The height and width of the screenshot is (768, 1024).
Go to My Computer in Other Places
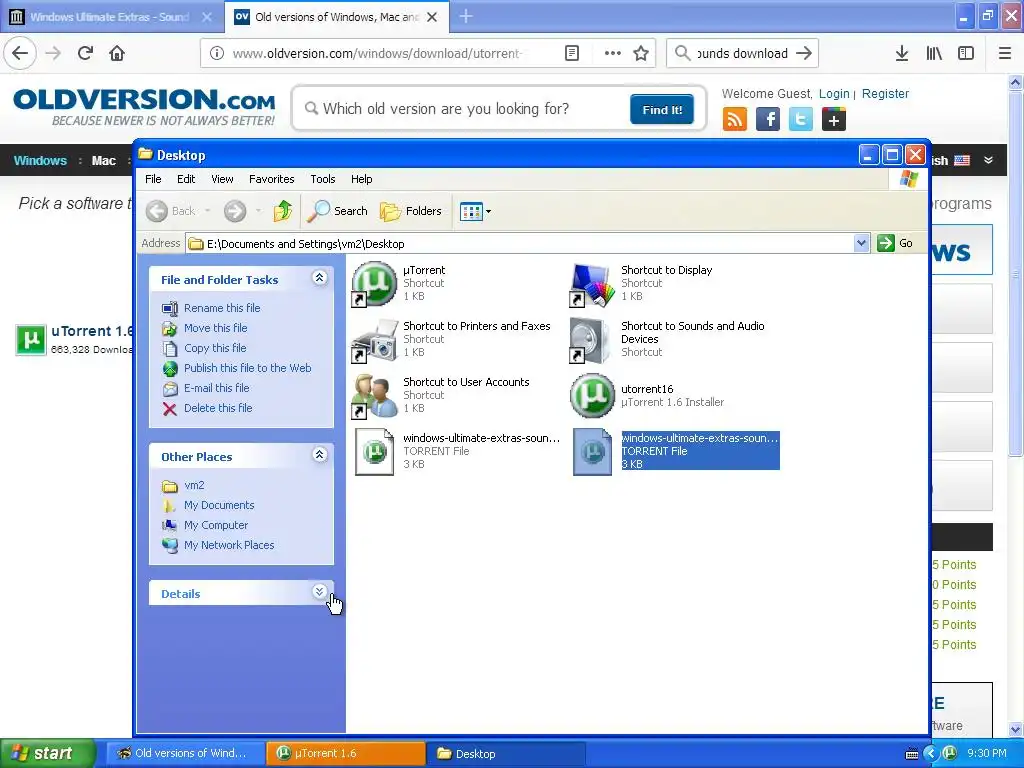click(216, 525)
